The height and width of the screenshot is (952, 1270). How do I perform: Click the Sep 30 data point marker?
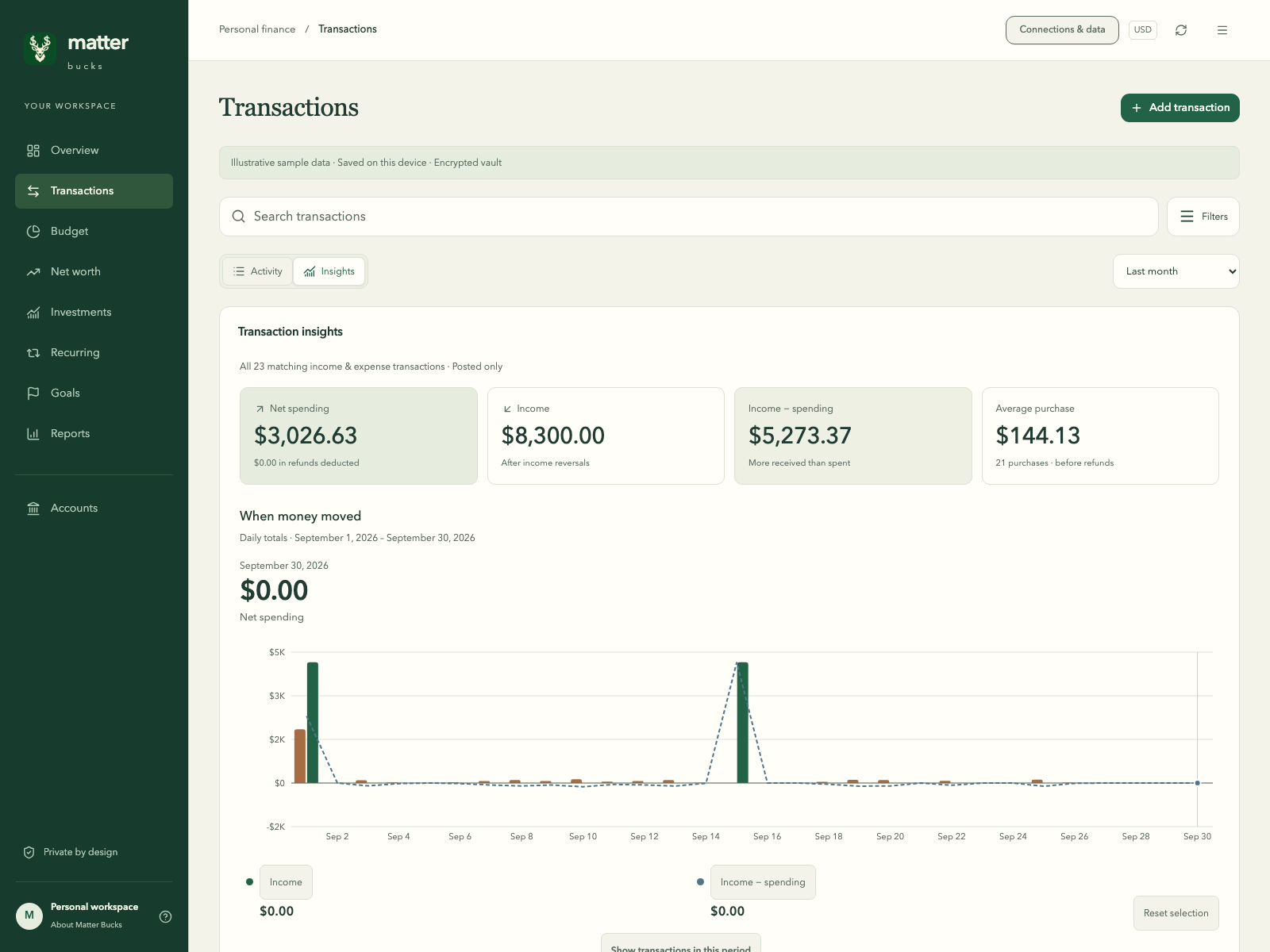tap(1198, 783)
